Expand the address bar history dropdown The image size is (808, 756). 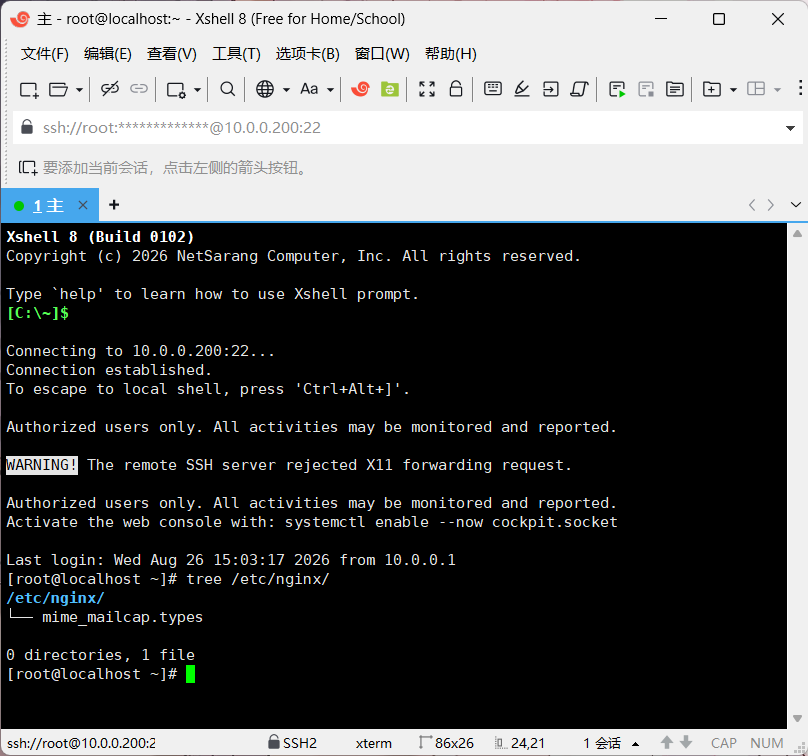click(790, 128)
